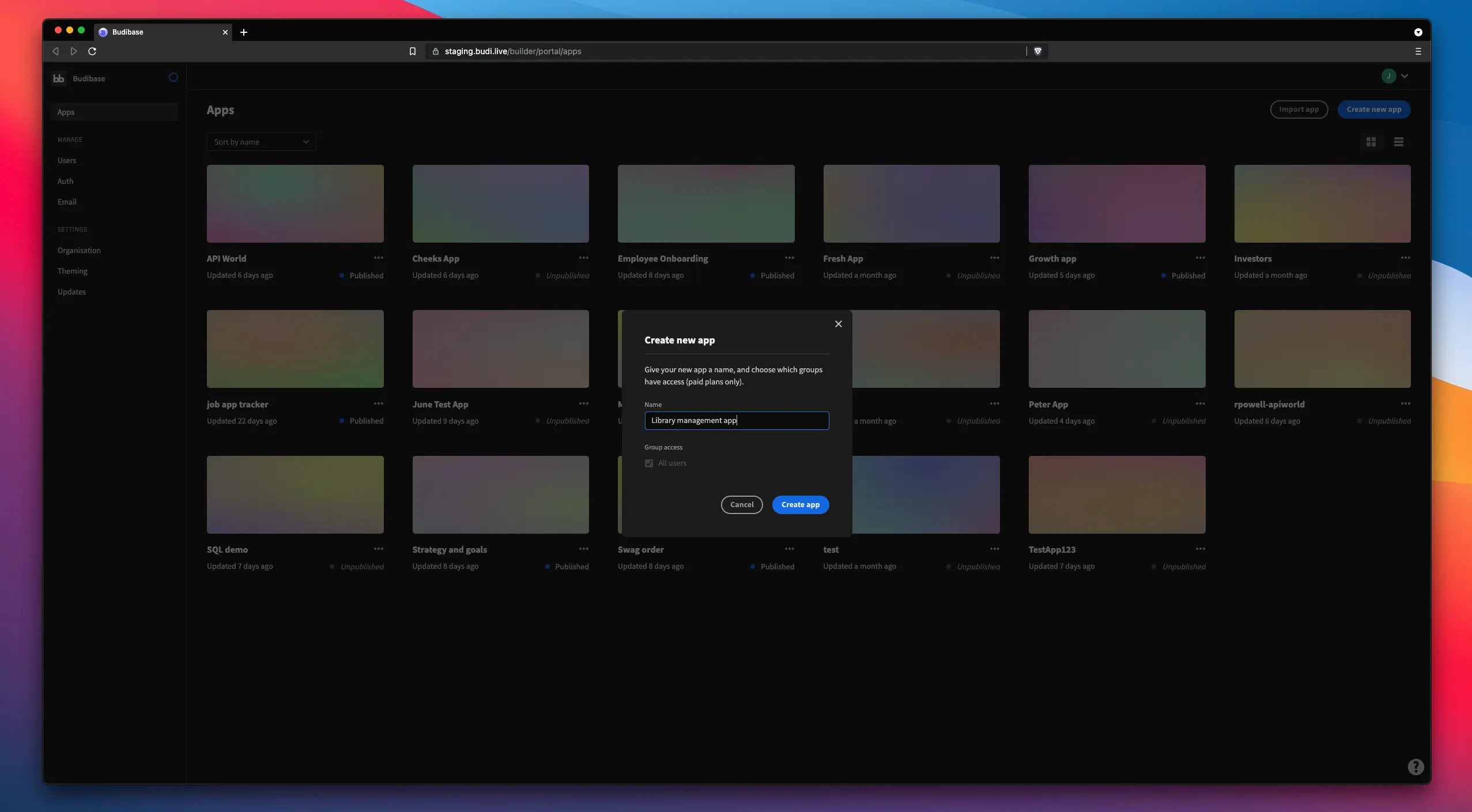The height and width of the screenshot is (812, 1472).
Task: Uncheck the All users group access checkbox
Action: tap(649, 463)
